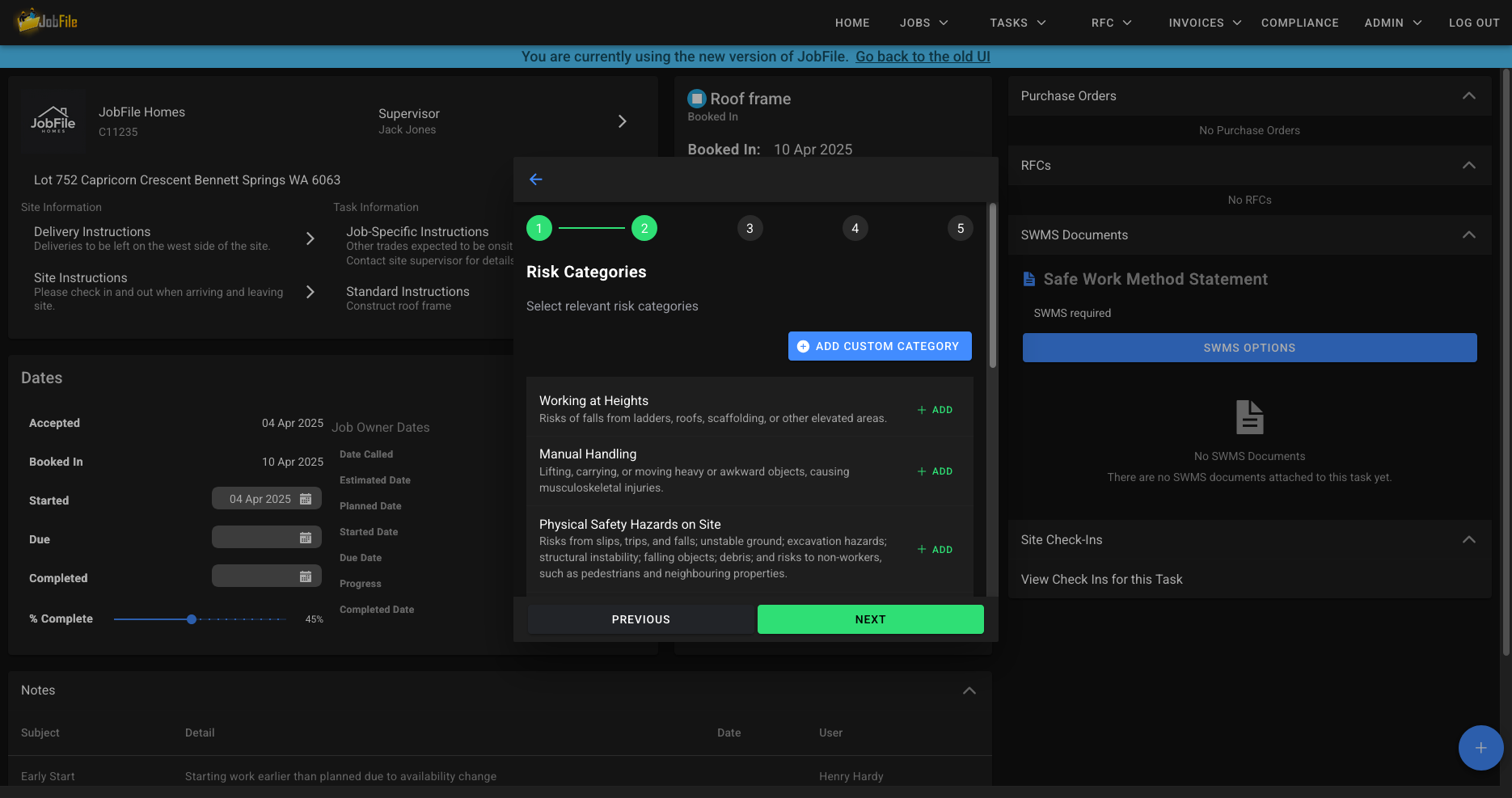Click the No SWMS Documents placeholder icon
Screen dimensions: 1512x798
[x=1249, y=417]
